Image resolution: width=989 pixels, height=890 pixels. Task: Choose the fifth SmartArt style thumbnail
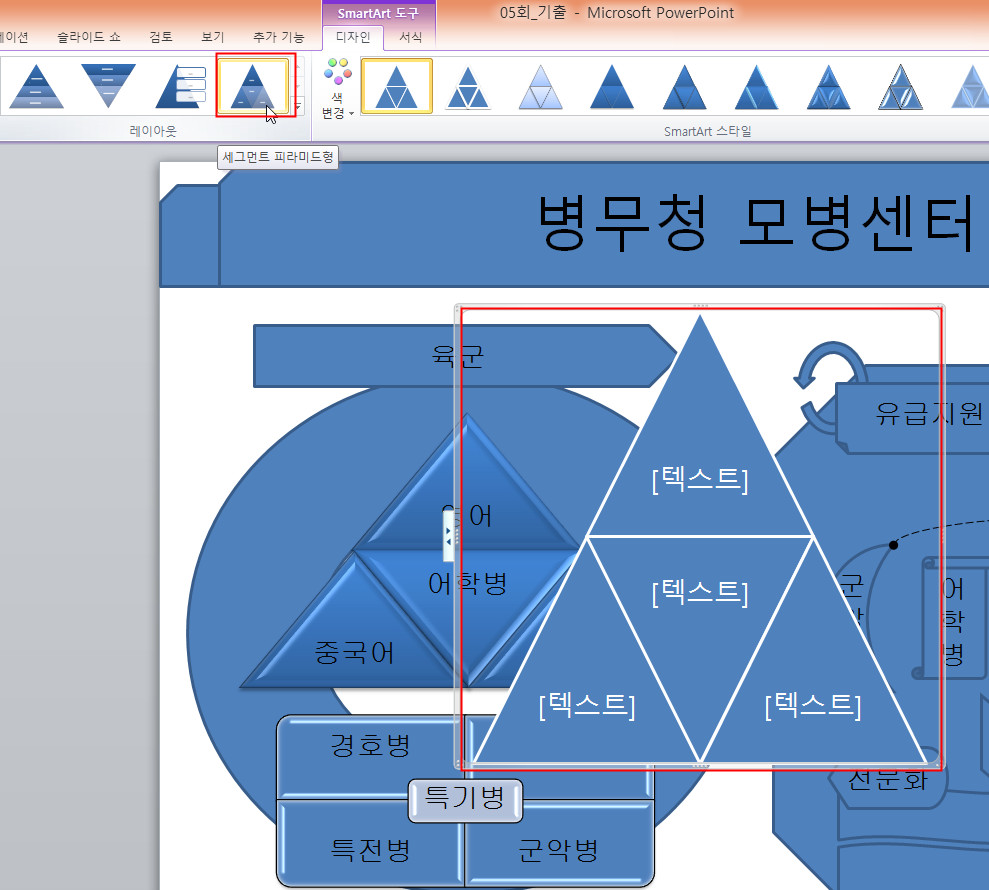click(684, 87)
